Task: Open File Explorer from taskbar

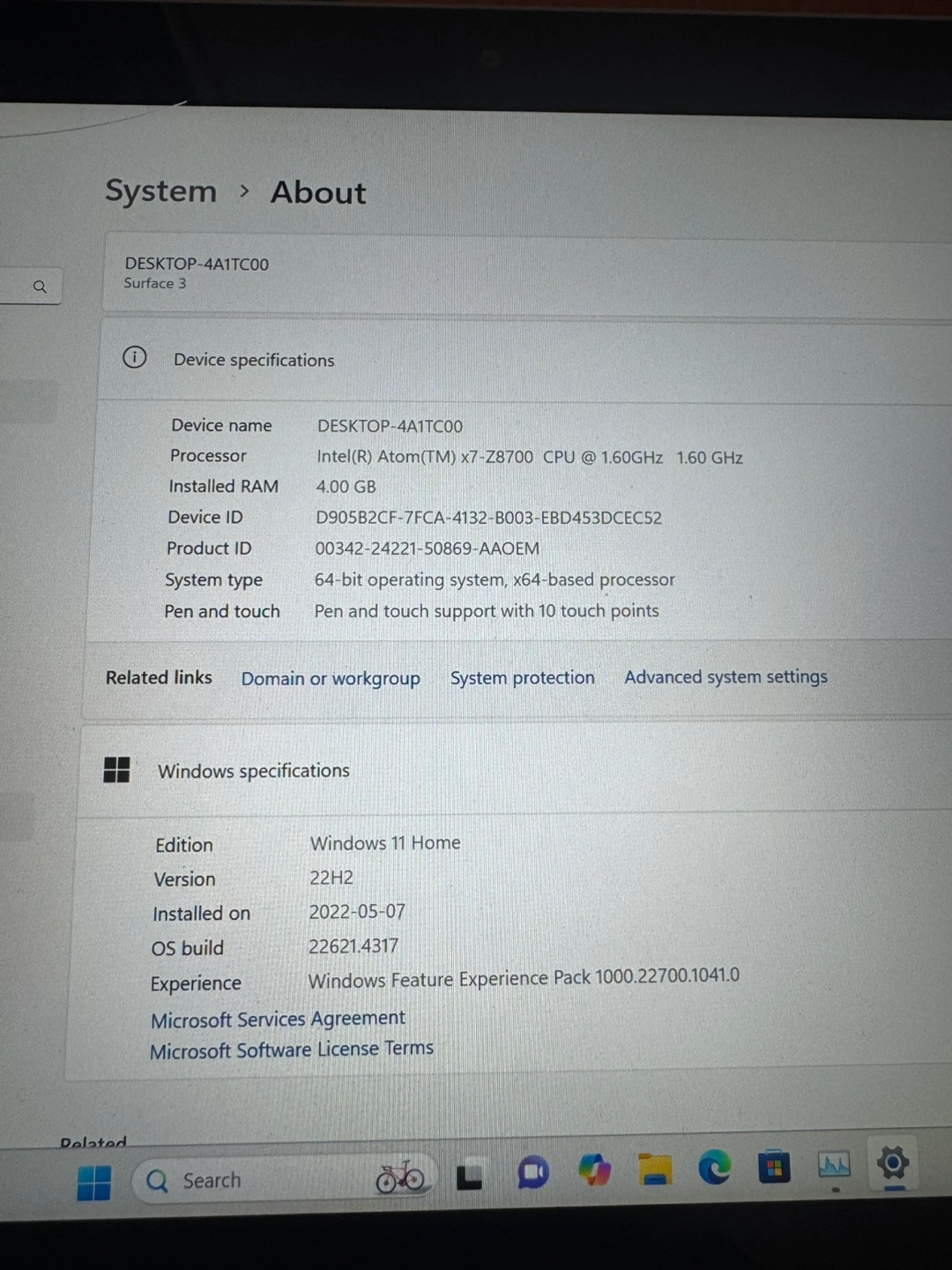Action: pyautogui.click(x=654, y=1169)
